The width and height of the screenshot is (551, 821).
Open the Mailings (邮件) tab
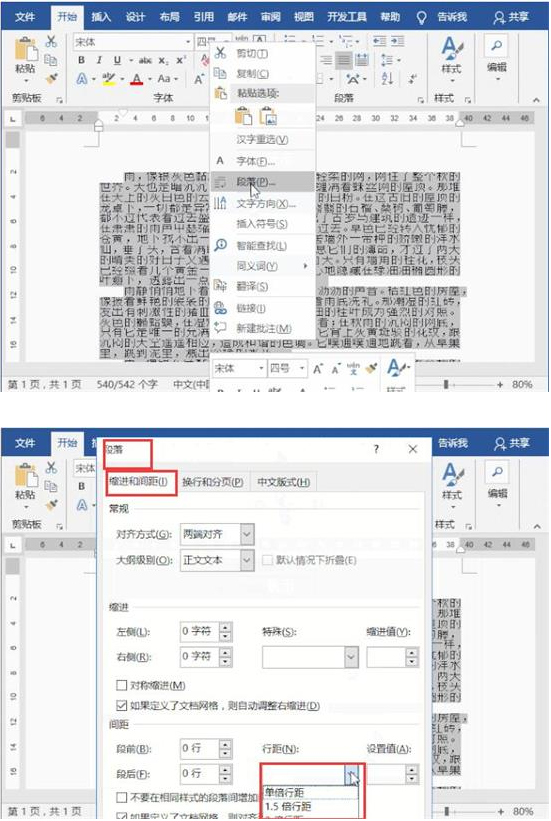click(237, 17)
